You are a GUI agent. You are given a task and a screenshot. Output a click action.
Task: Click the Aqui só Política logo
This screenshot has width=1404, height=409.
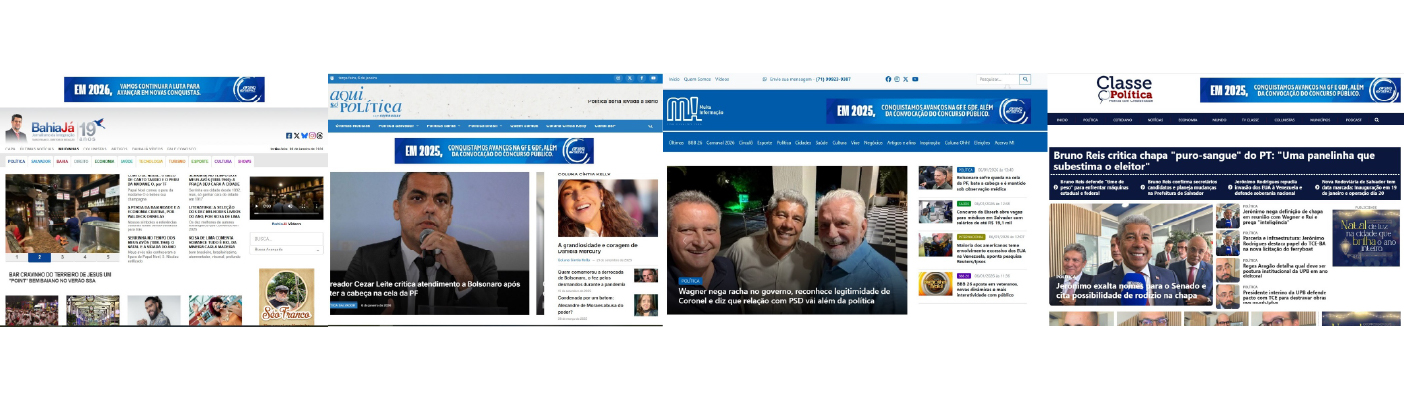coord(366,103)
